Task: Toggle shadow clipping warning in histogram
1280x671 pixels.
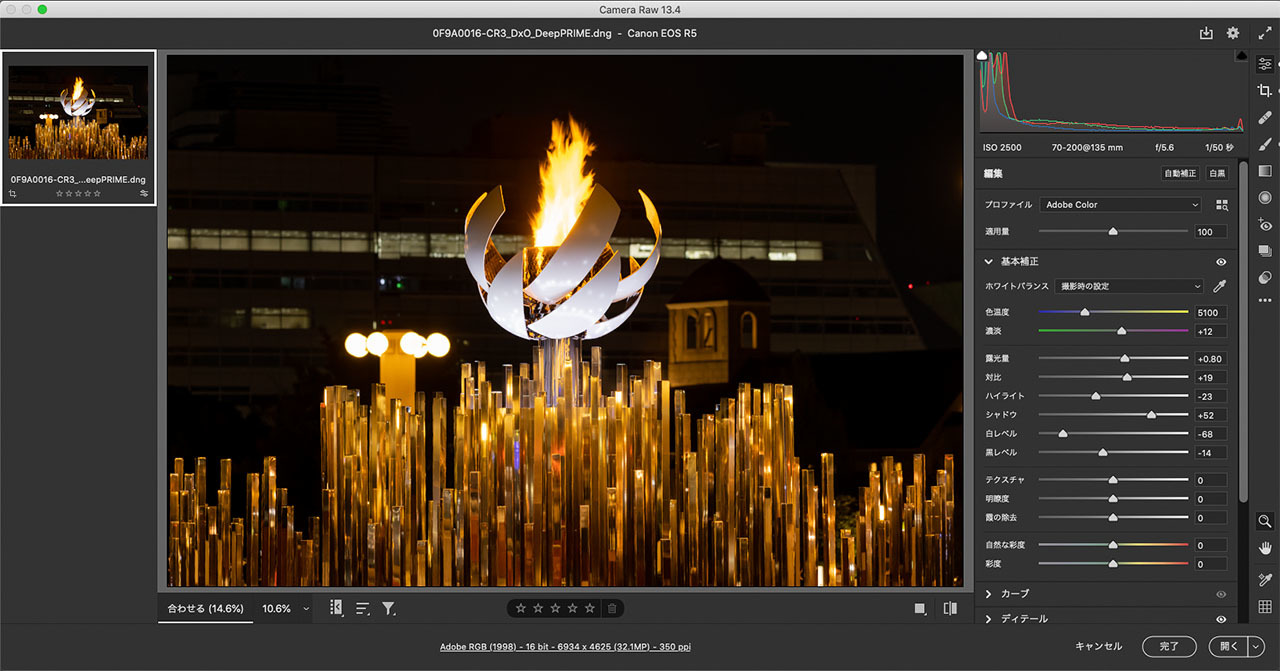Action: click(x=982, y=55)
